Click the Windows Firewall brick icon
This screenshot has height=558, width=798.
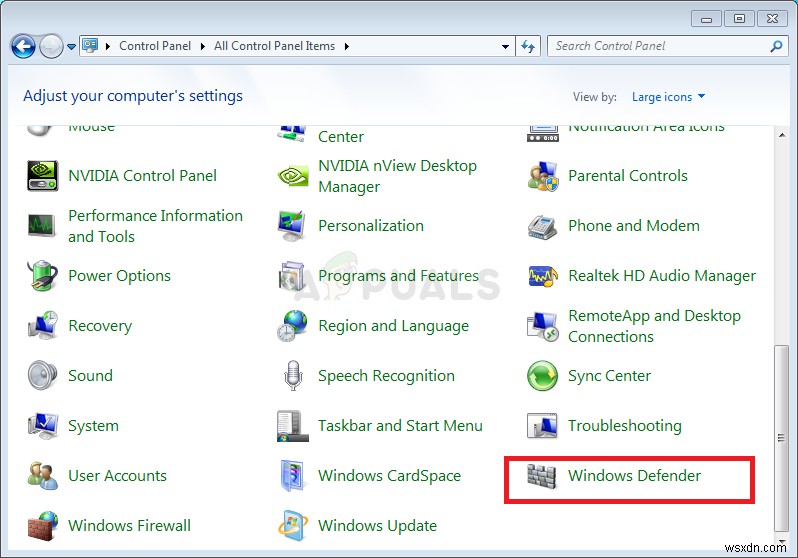[x=42, y=526]
